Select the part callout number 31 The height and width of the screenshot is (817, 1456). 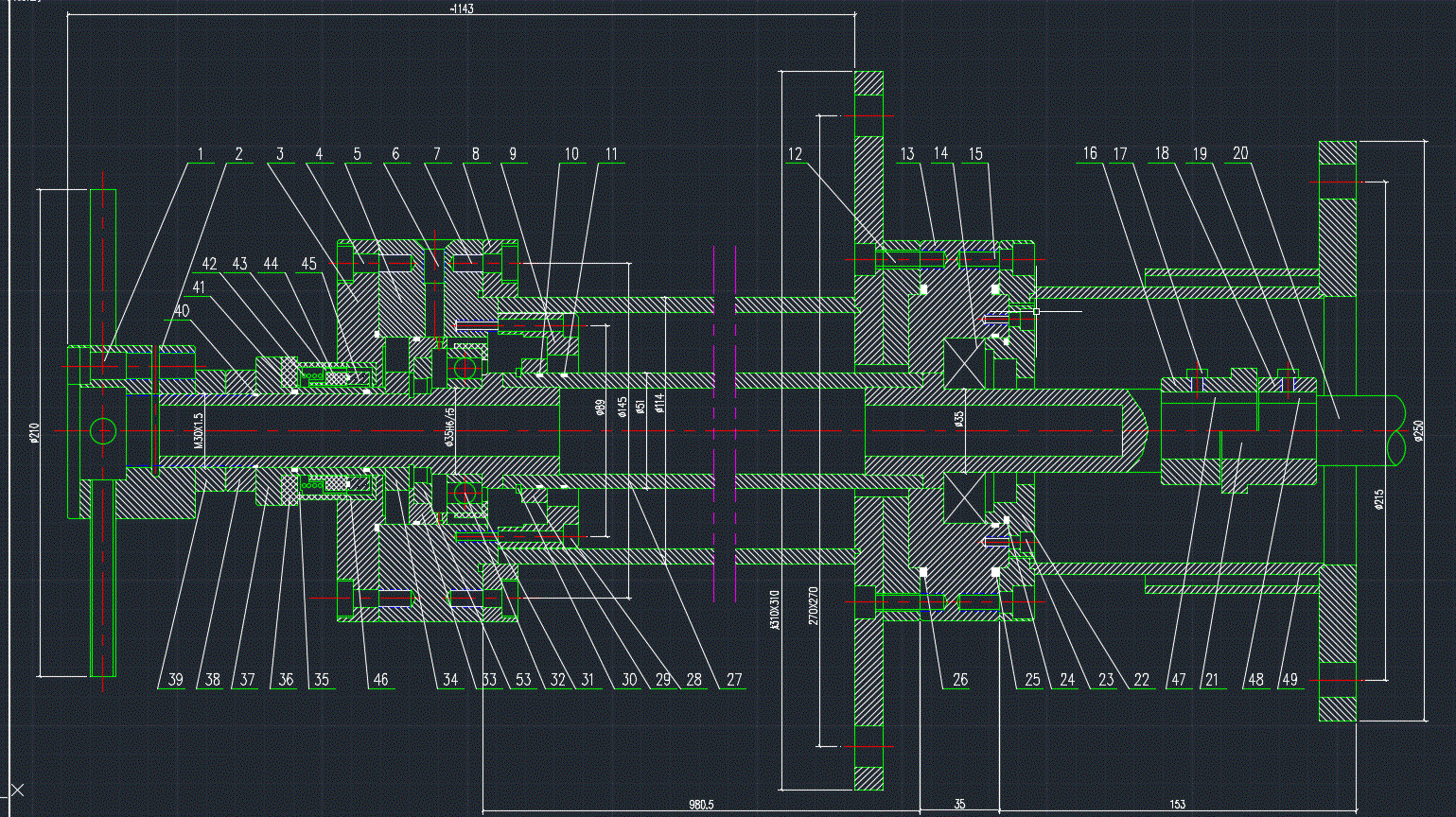[x=588, y=680]
